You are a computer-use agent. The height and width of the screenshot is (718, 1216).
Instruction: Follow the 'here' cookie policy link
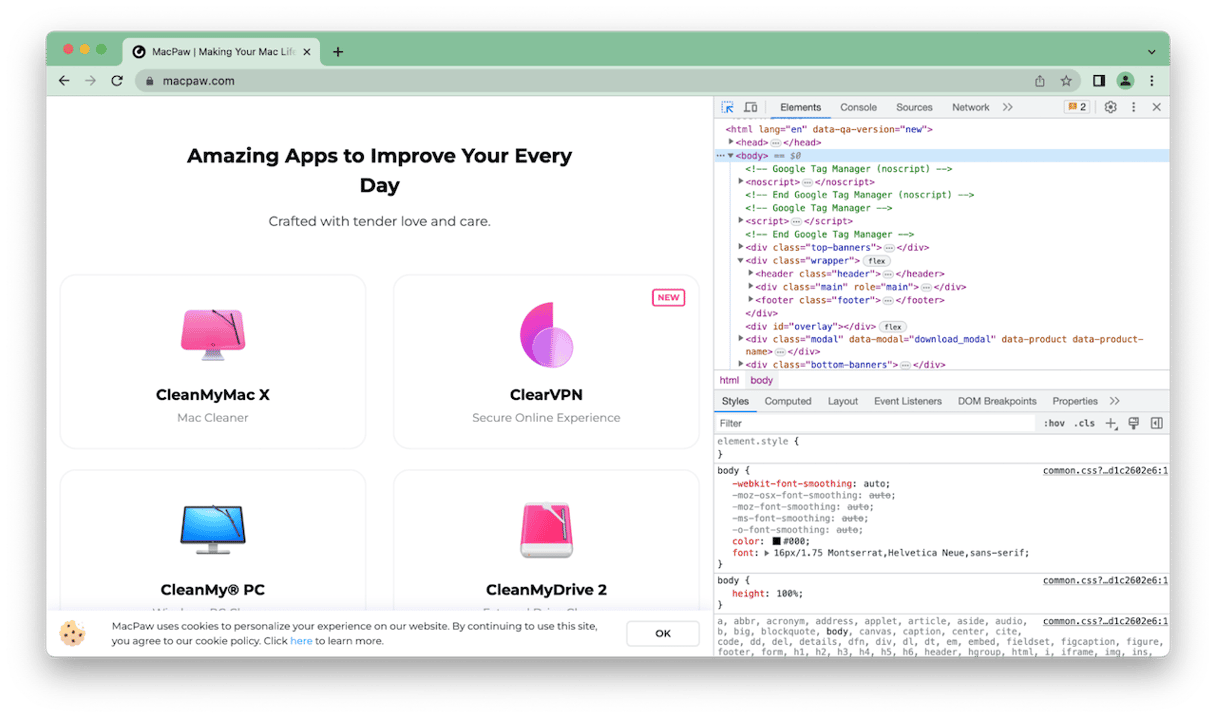click(301, 641)
